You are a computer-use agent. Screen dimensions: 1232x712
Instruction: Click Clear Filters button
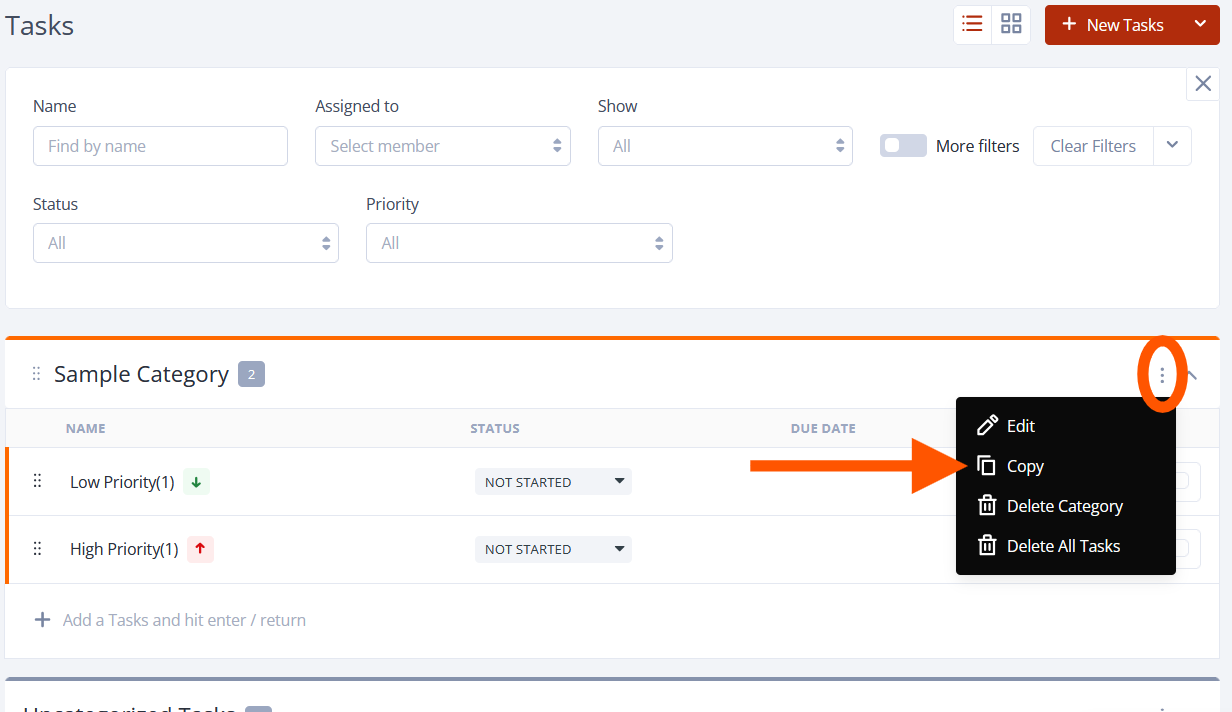tap(1093, 146)
